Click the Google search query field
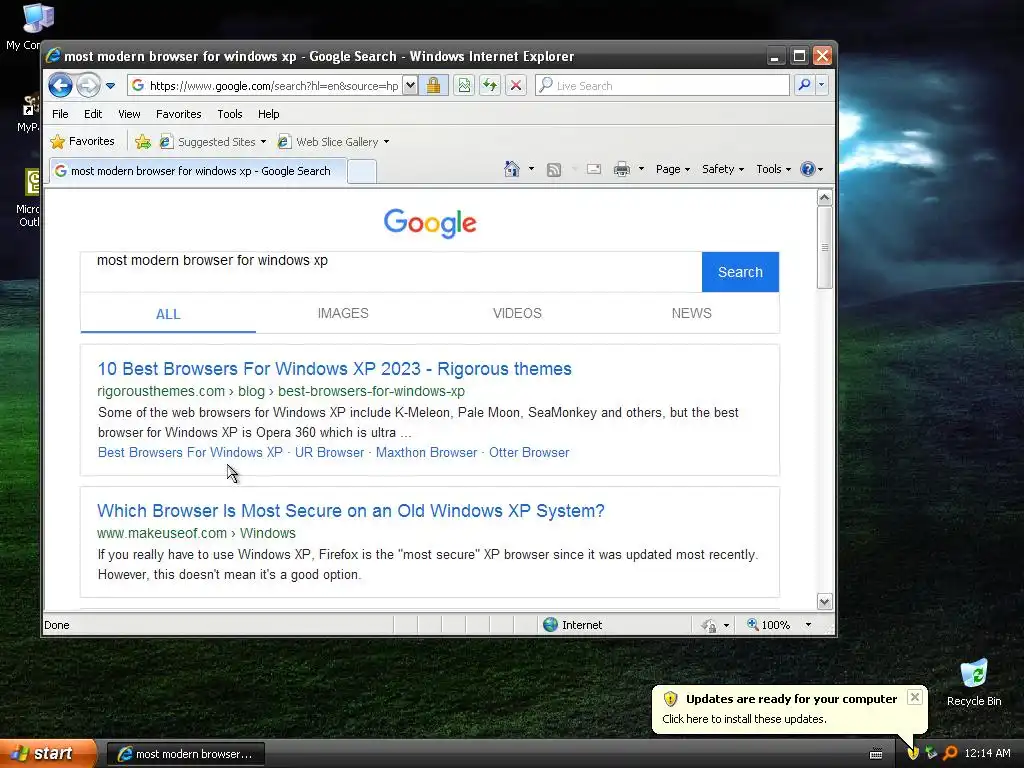 point(391,272)
